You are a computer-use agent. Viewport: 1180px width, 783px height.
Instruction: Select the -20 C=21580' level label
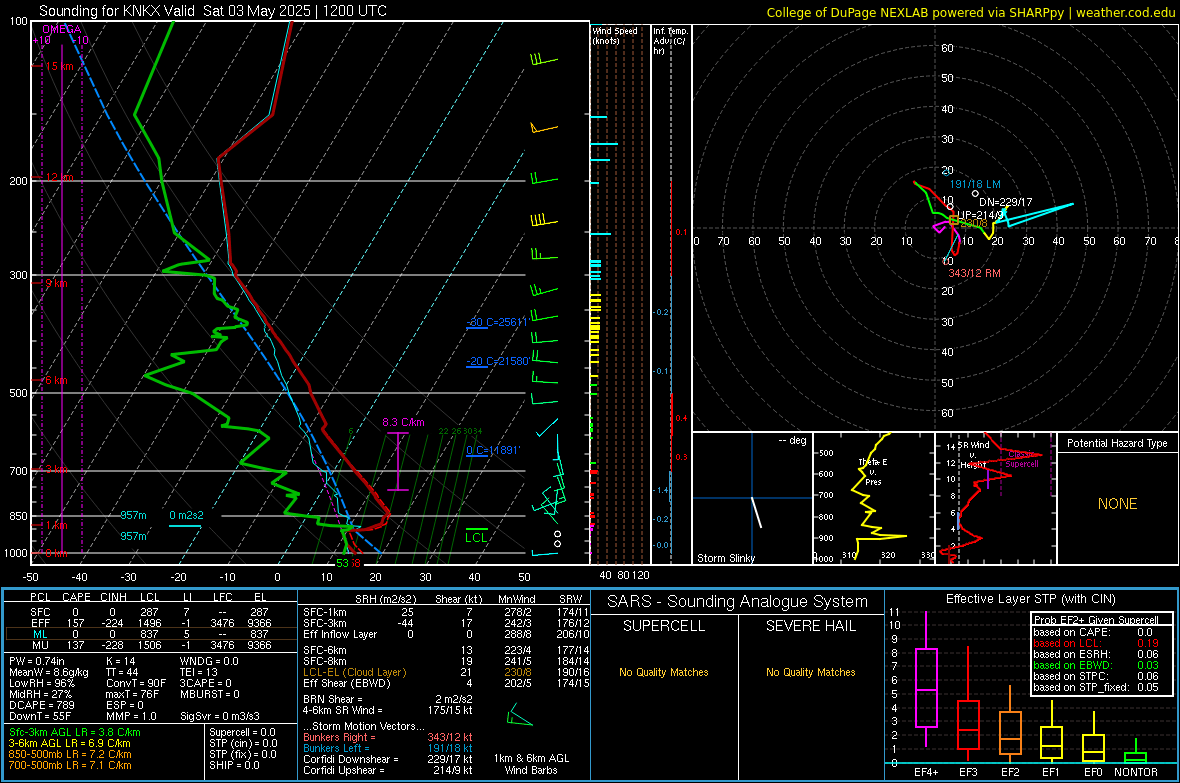point(497,361)
